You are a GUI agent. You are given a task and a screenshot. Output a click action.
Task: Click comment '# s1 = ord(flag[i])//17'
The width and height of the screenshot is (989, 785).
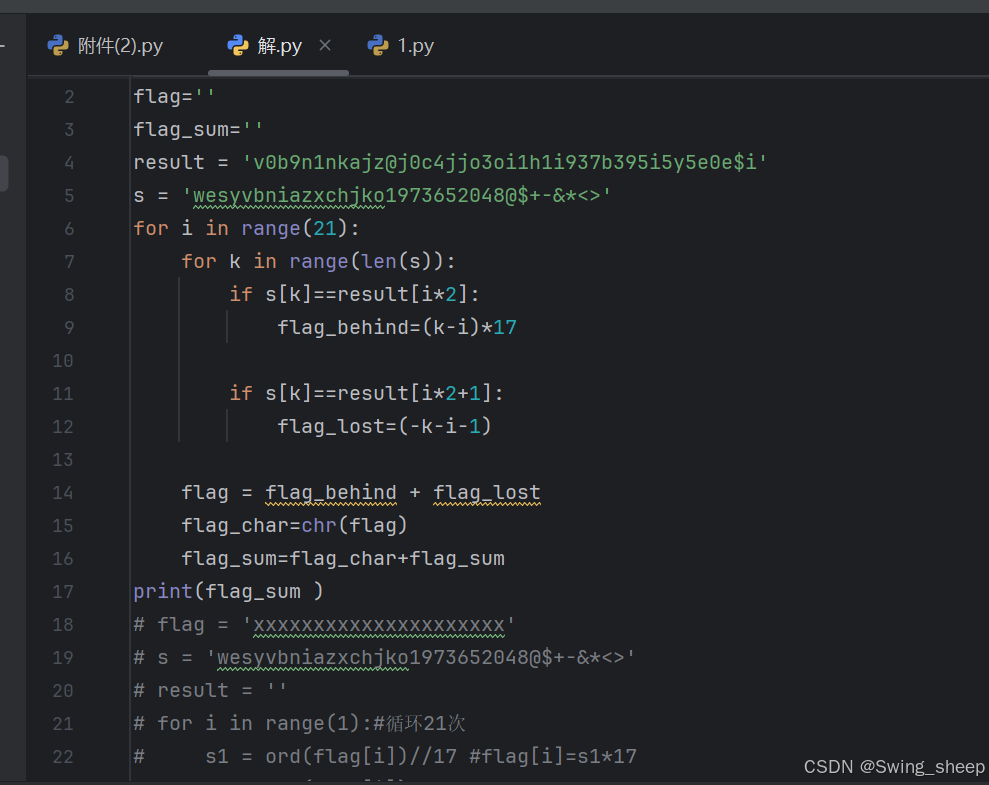pyautogui.click(x=295, y=757)
